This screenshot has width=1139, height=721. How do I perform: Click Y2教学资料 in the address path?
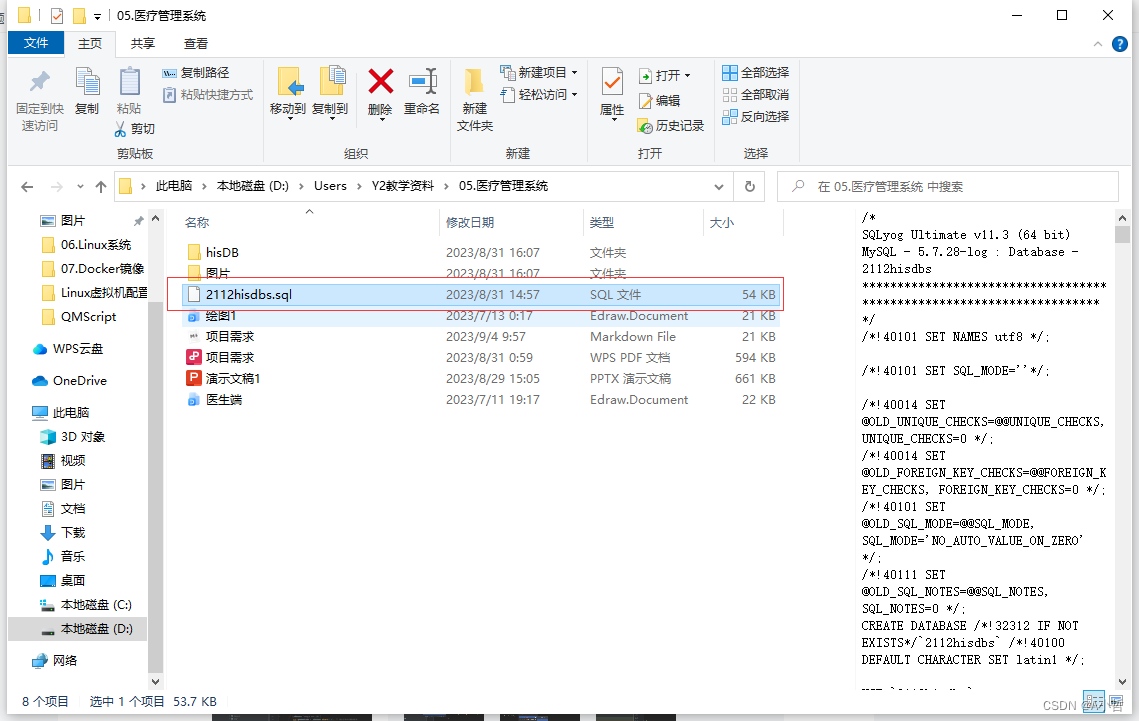pyautogui.click(x=402, y=186)
